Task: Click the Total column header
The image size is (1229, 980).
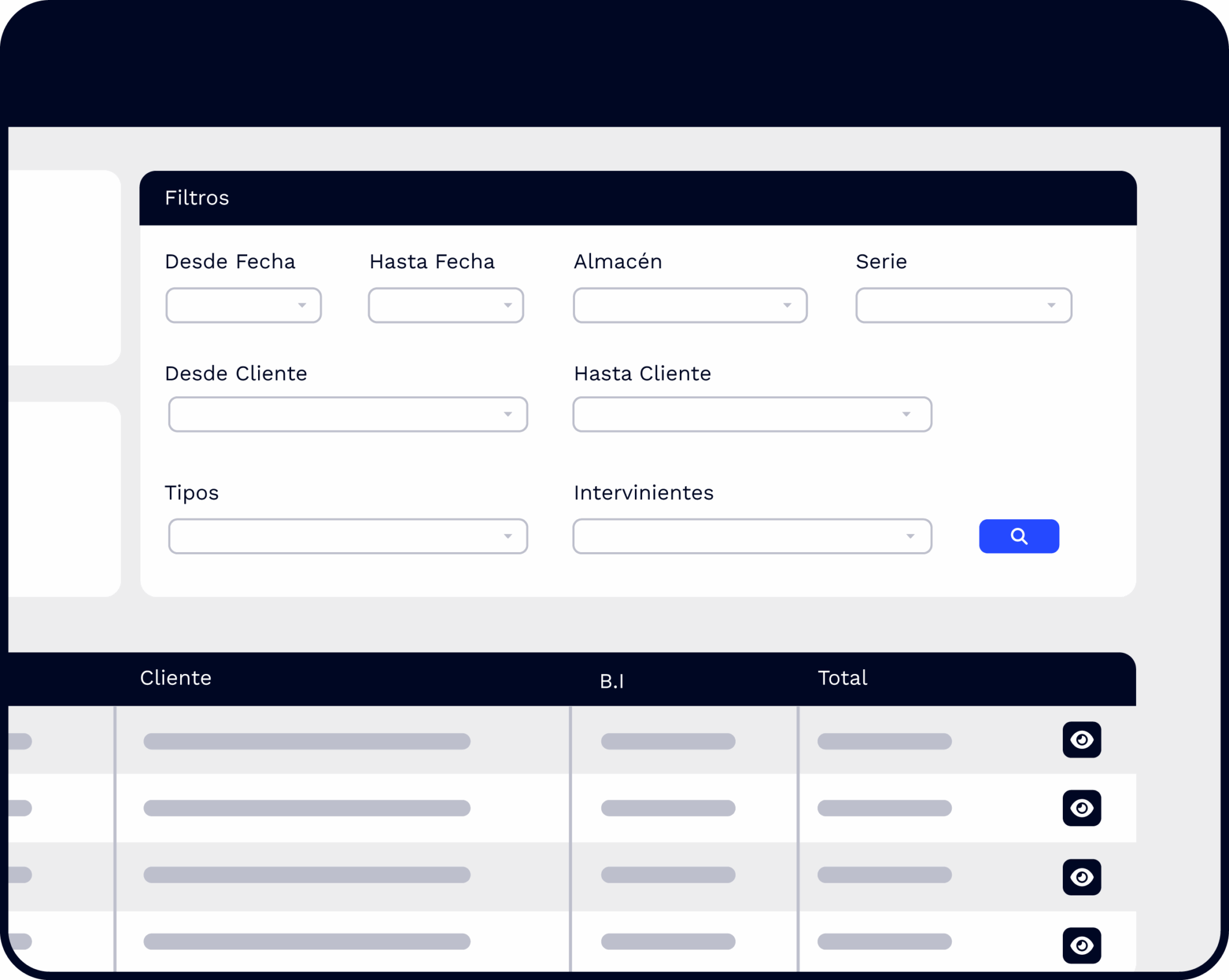Action: pos(842,678)
